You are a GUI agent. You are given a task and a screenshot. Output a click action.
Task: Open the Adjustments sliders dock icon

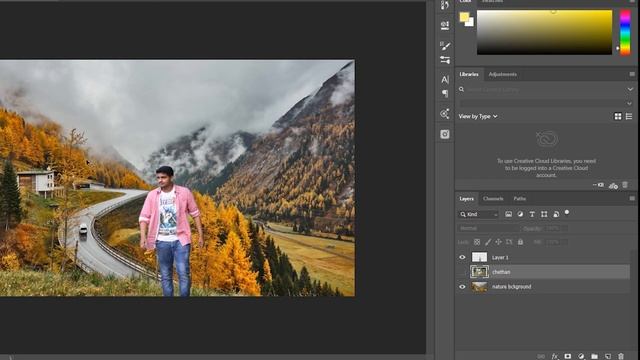(445, 60)
